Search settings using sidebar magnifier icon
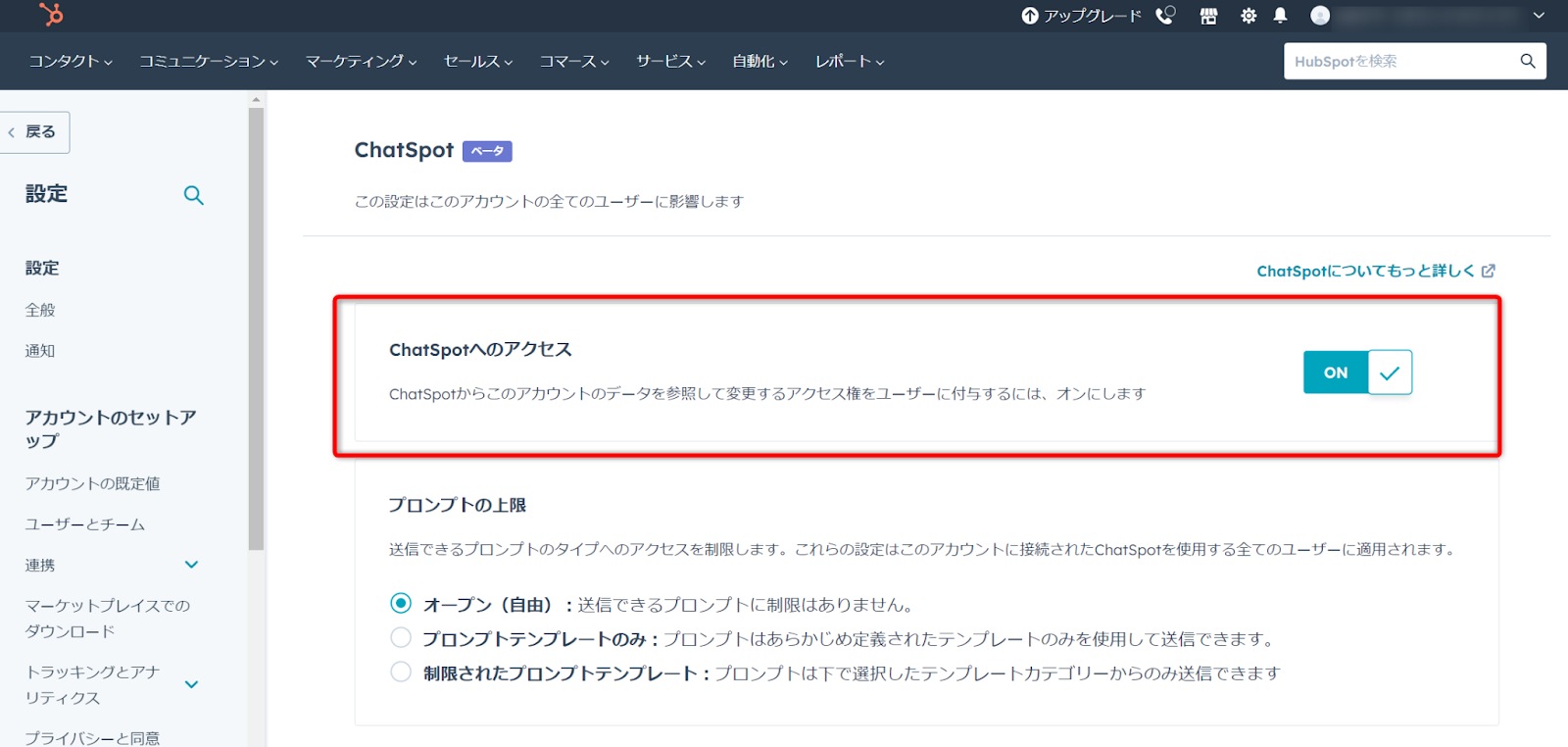1568x747 pixels. tap(194, 195)
